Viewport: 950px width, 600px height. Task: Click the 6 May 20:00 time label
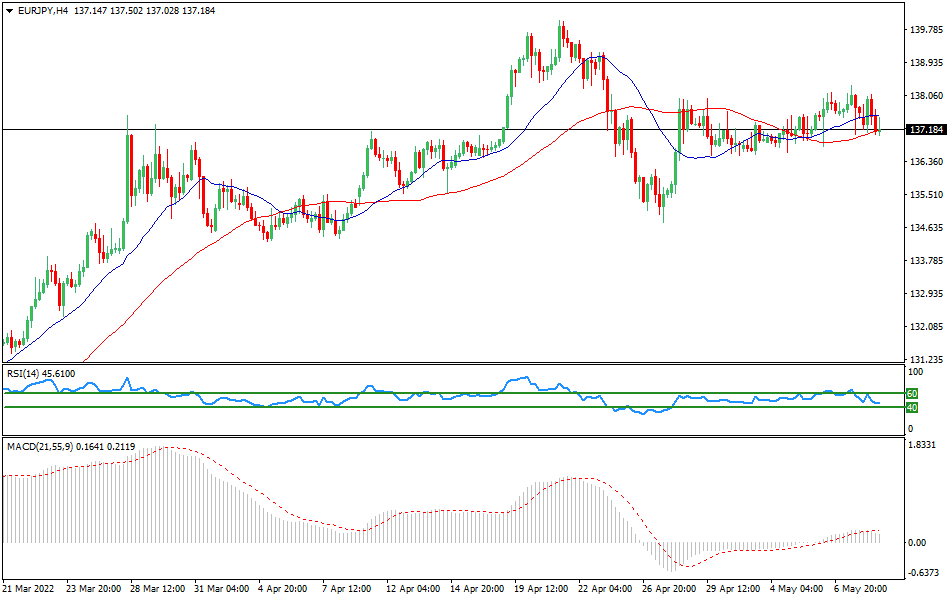click(862, 589)
